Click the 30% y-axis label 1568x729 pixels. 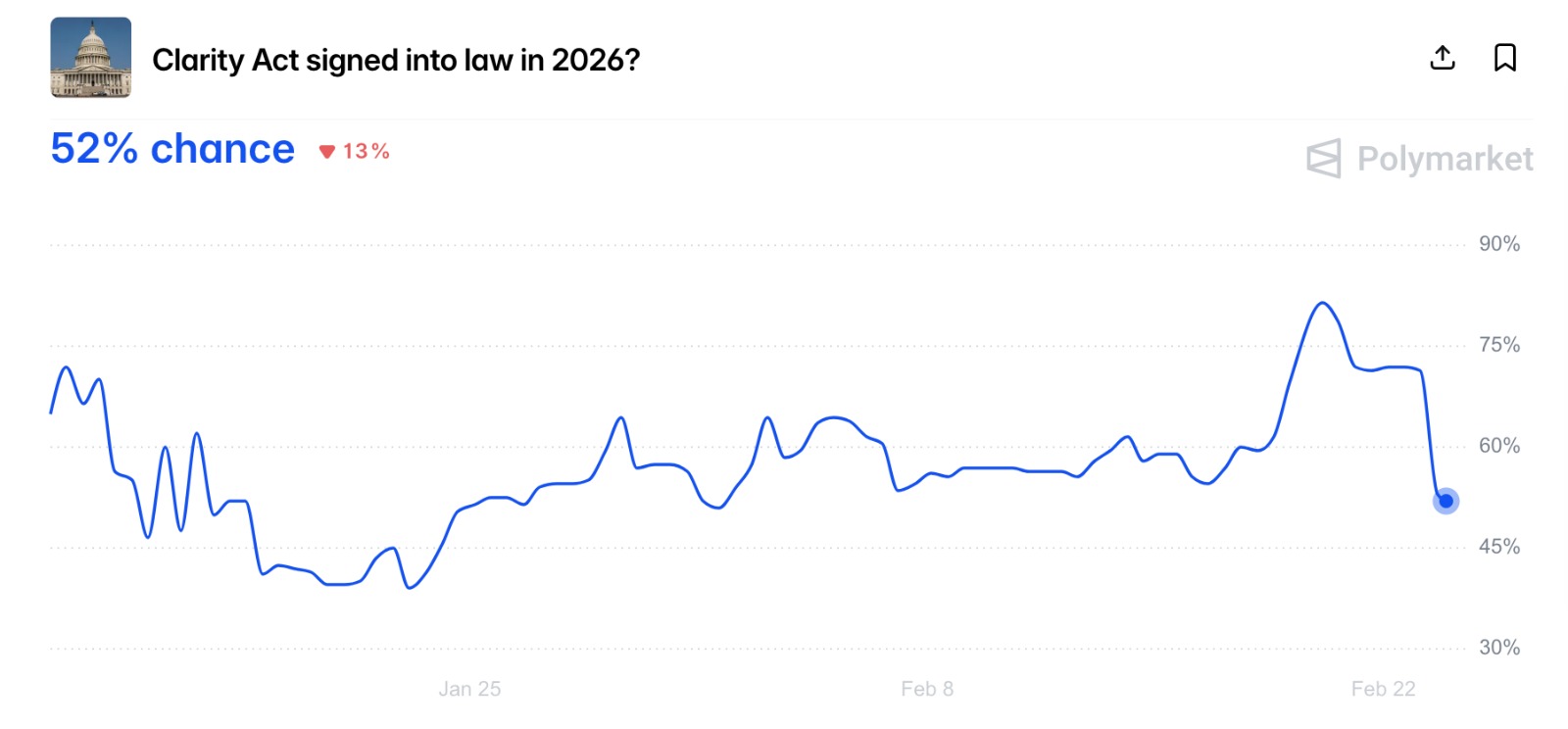(x=1498, y=648)
